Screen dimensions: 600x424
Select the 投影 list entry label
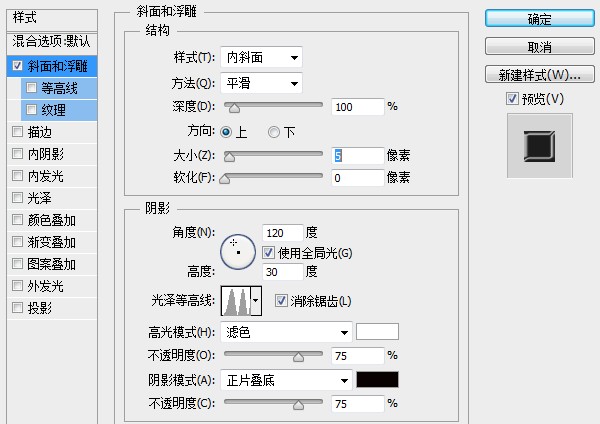click(39, 308)
